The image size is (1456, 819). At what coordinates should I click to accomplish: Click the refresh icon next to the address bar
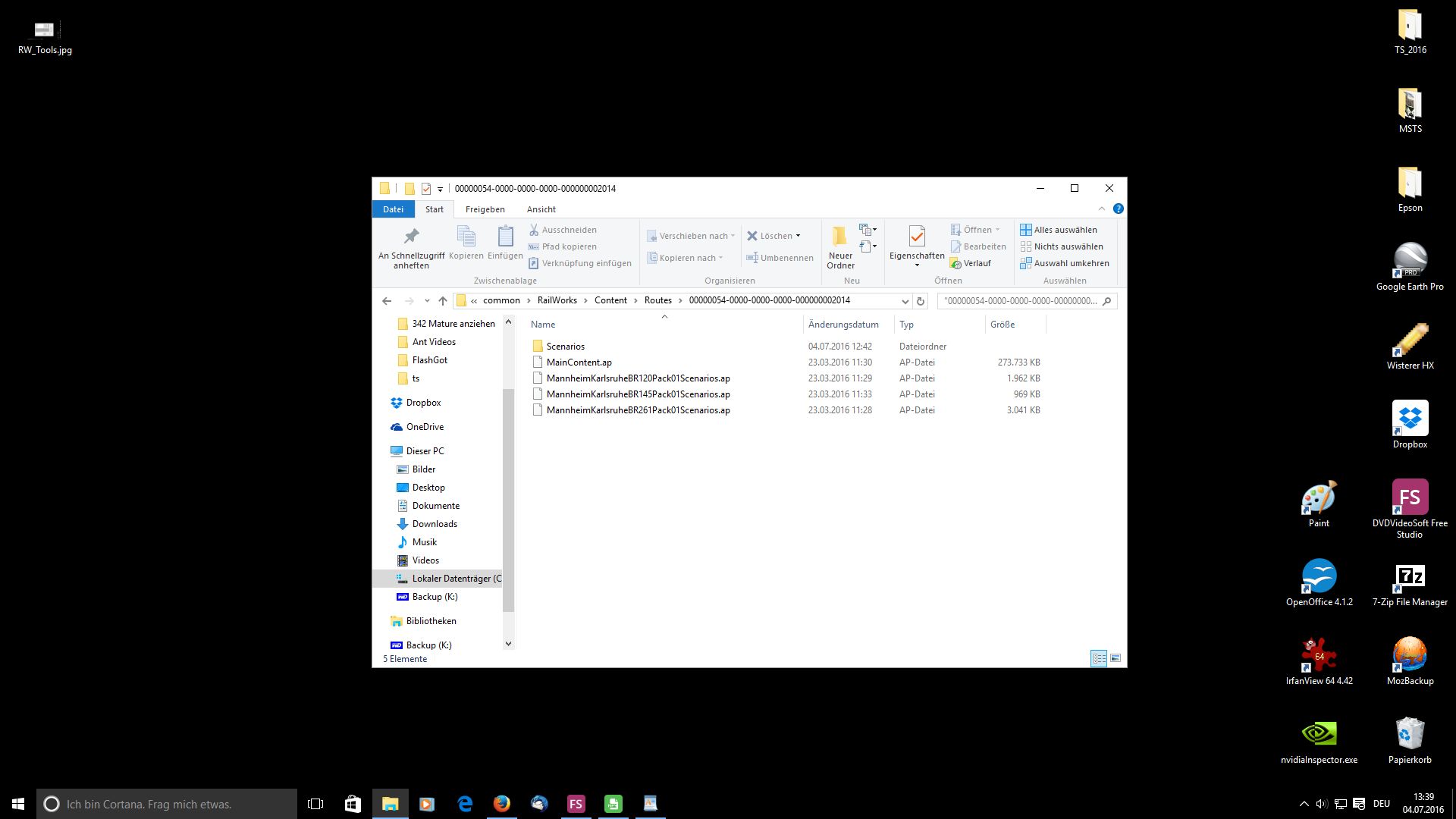(920, 301)
